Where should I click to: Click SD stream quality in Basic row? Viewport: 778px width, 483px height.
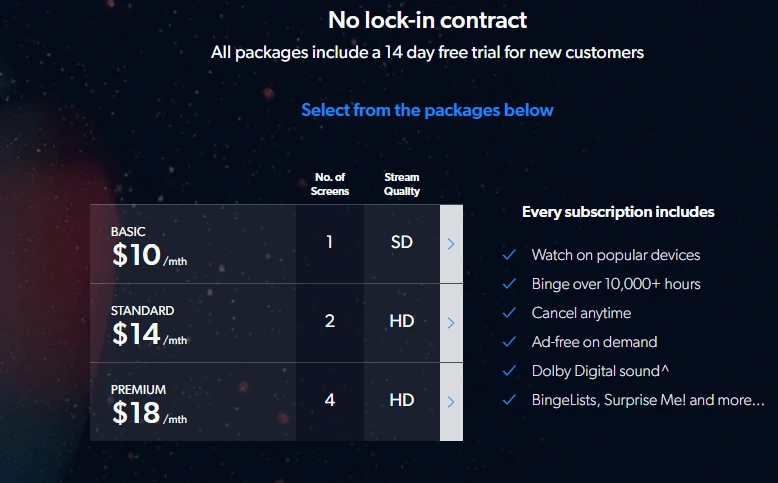[402, 242]
